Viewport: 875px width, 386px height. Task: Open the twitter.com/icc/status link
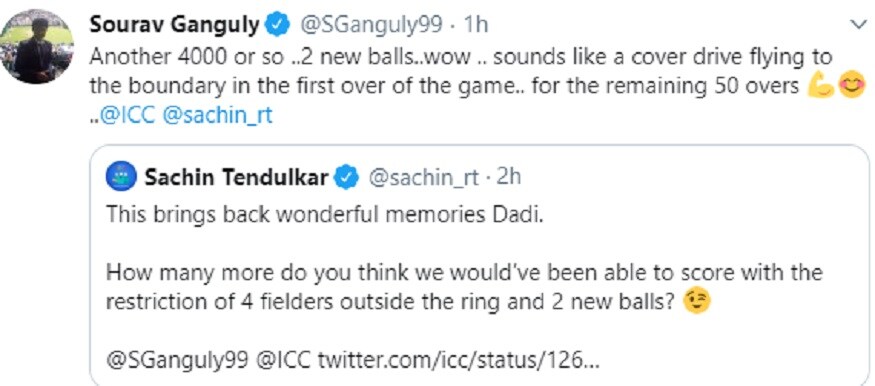458,360
